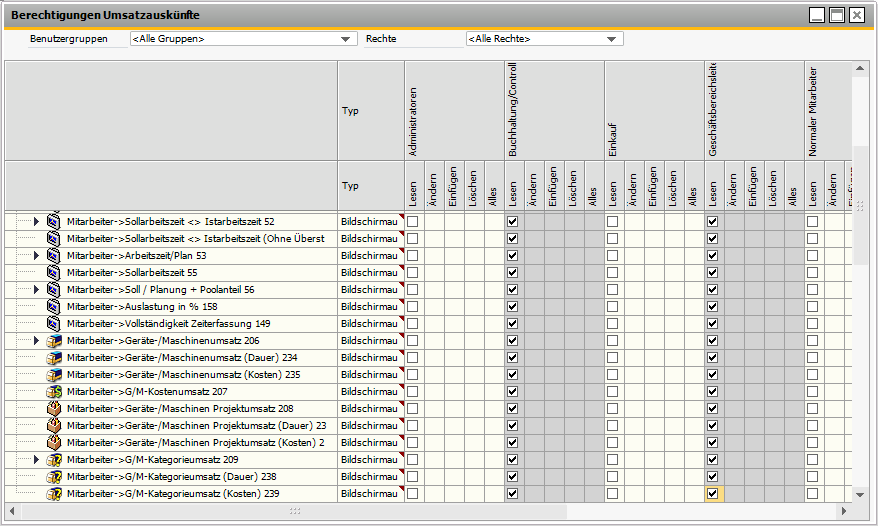Click the icon of Geräte-/Maschinenumsatz 206
Viewport: 878px width, 526px height.
(55, 340)
